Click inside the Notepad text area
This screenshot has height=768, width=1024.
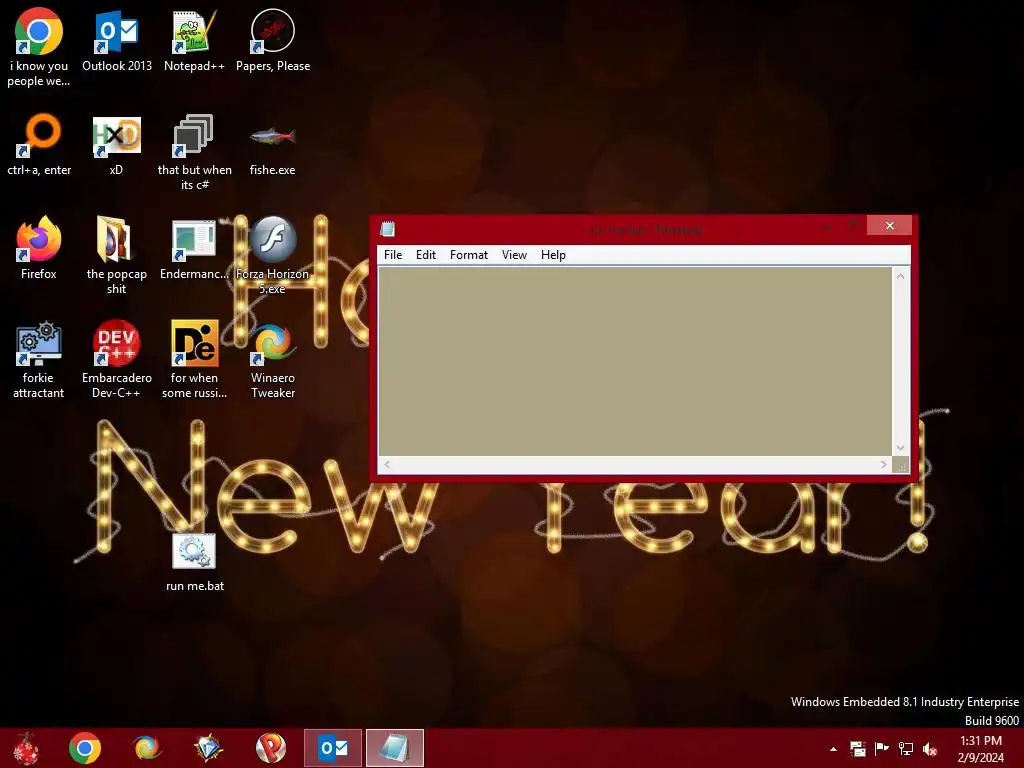tap(635, 360)
